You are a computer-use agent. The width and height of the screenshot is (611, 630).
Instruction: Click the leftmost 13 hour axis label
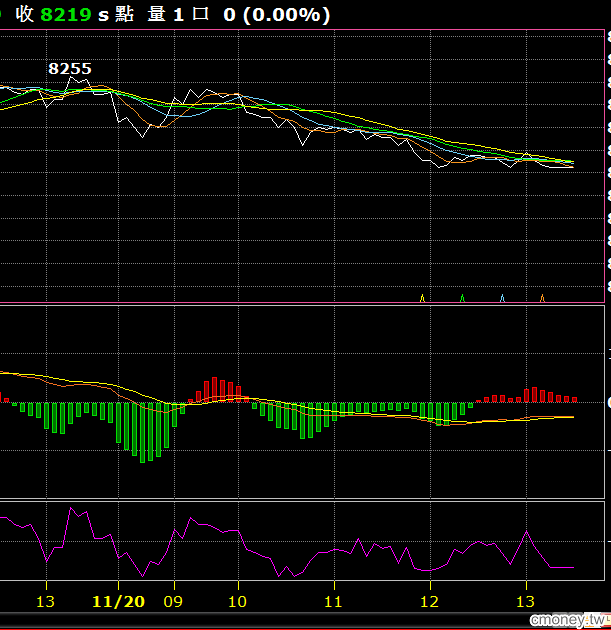tap(45, 602)
